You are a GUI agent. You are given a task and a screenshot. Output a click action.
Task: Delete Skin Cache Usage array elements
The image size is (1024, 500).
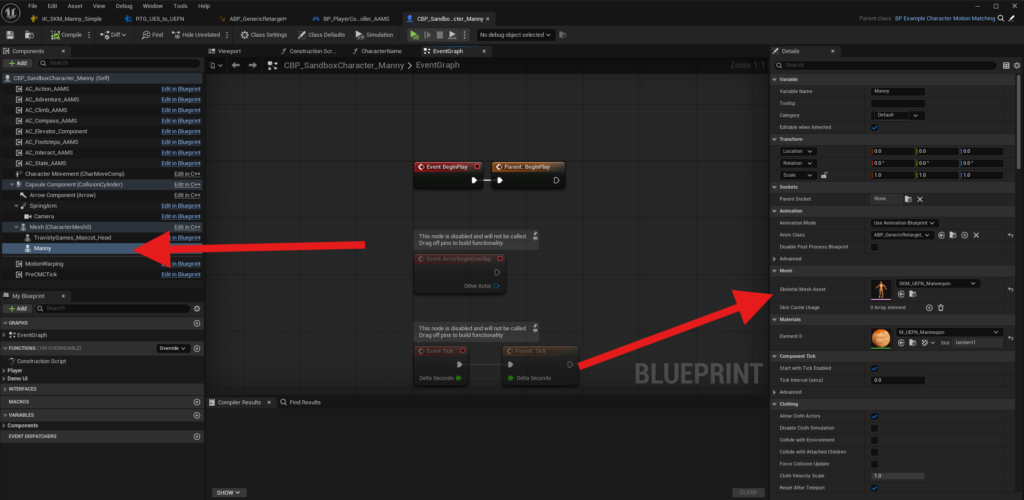tap(940, 308)
